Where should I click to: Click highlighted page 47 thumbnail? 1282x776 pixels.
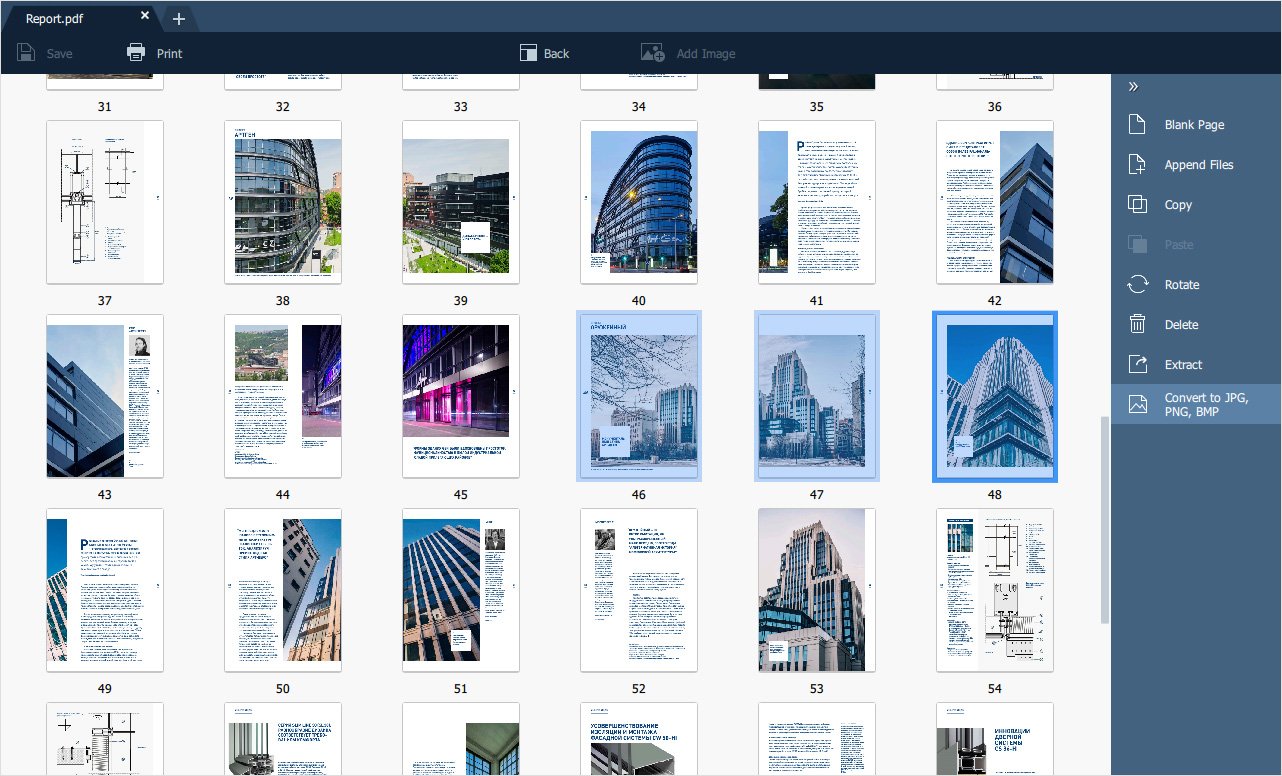tap(817, 396)
